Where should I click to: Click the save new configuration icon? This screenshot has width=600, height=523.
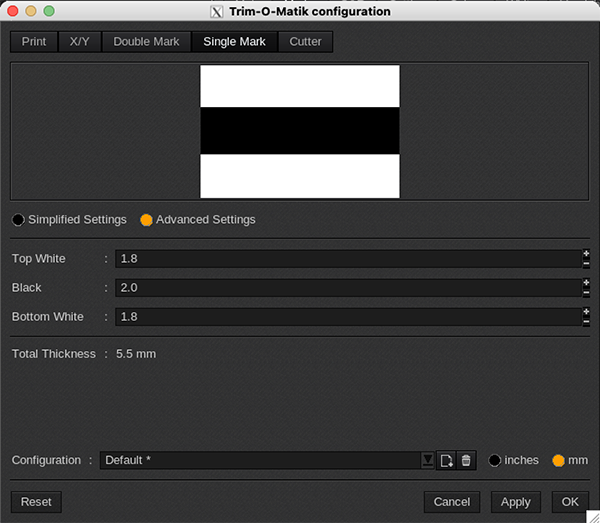(x=446, y=460)
